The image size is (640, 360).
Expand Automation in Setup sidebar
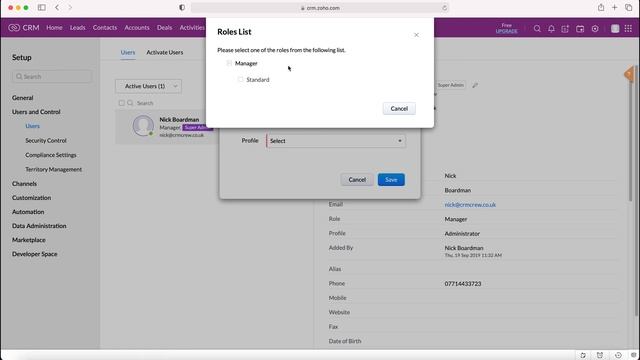tap(28, 212)
